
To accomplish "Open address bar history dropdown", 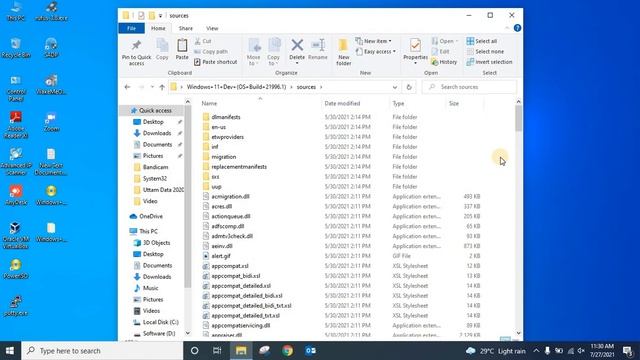I will click(395, 87).
